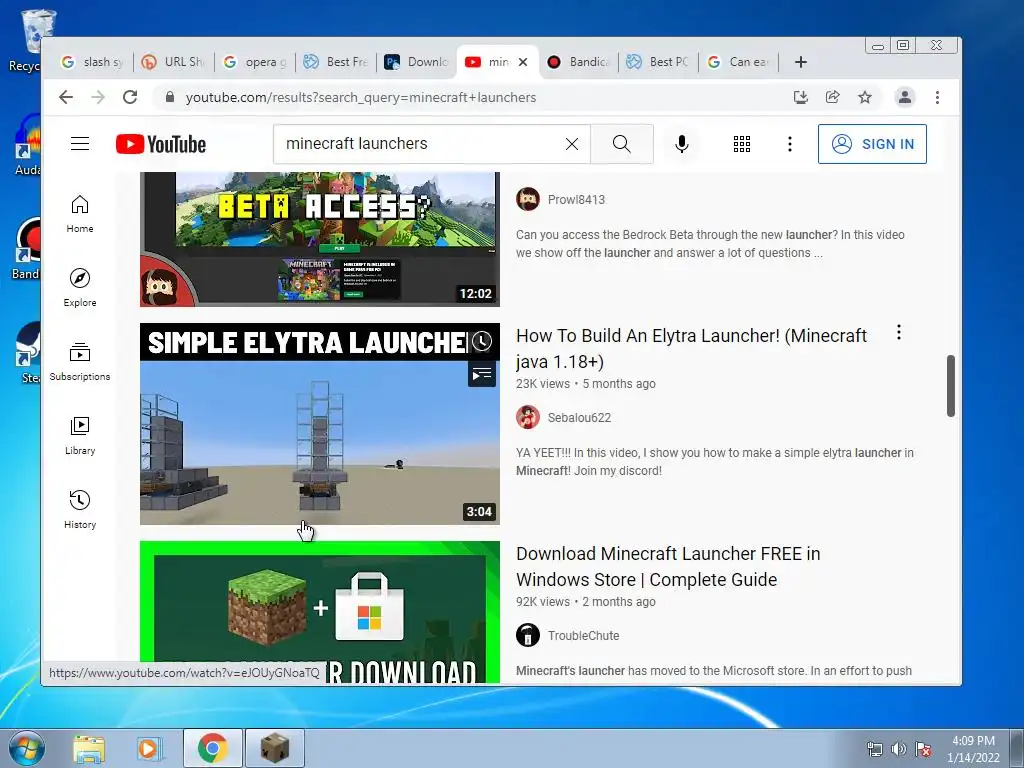
Task: Open History in the sidebar
Action: pyautogui.click(x=80, y=509)
